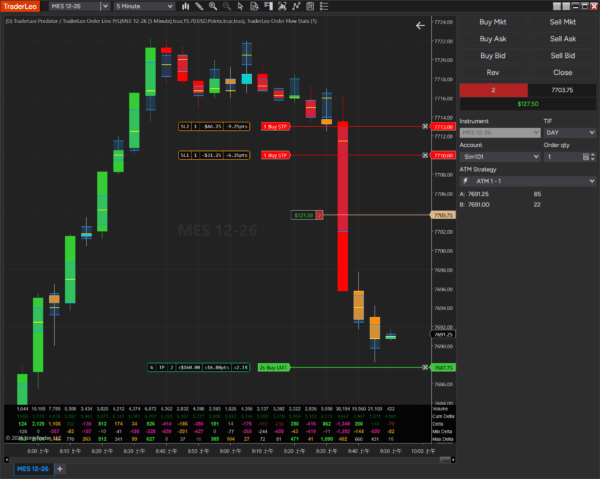Viewport: 600px width, 479px height.
Task: Expand the MES 12-26 instrument selector arrow
Action: tap(105, 6)
